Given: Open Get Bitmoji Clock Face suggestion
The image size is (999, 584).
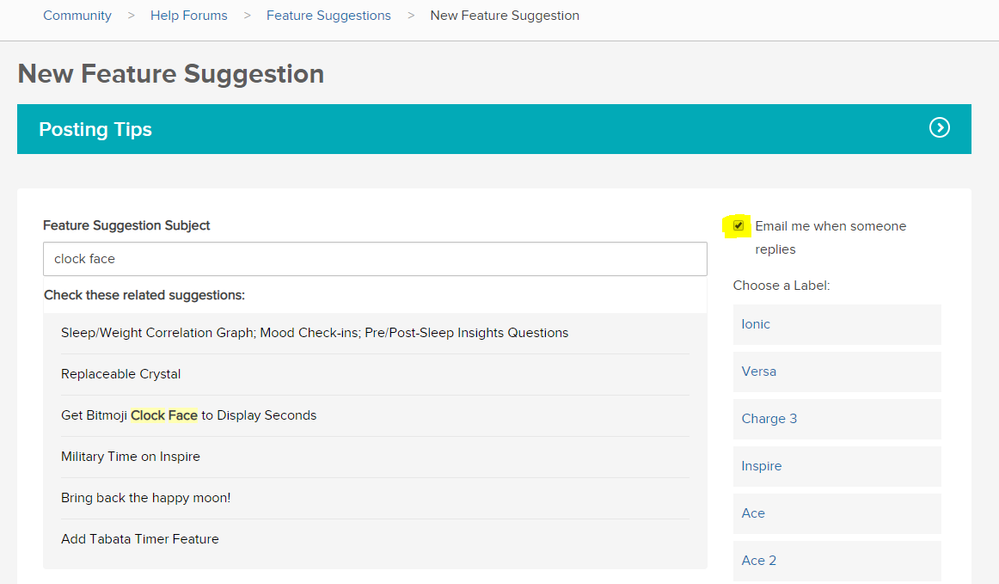Looking at the screenshot, I should click(188, 415).
